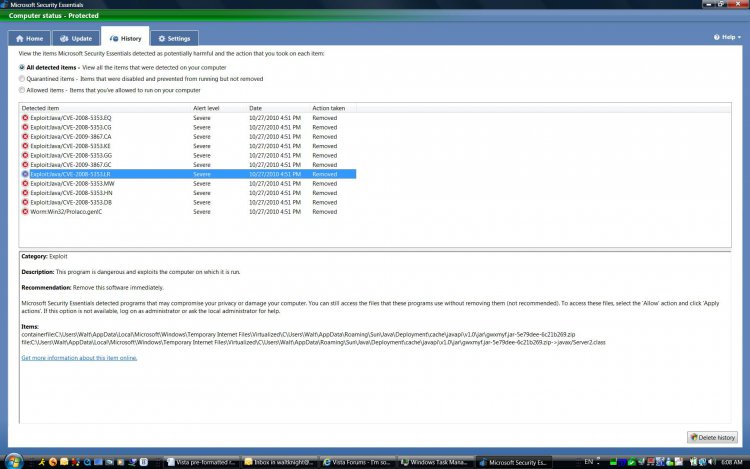Viewport: 750px width, 469px height.
Task: Switch to the Update tab
Action: click(x=76, y=38)
